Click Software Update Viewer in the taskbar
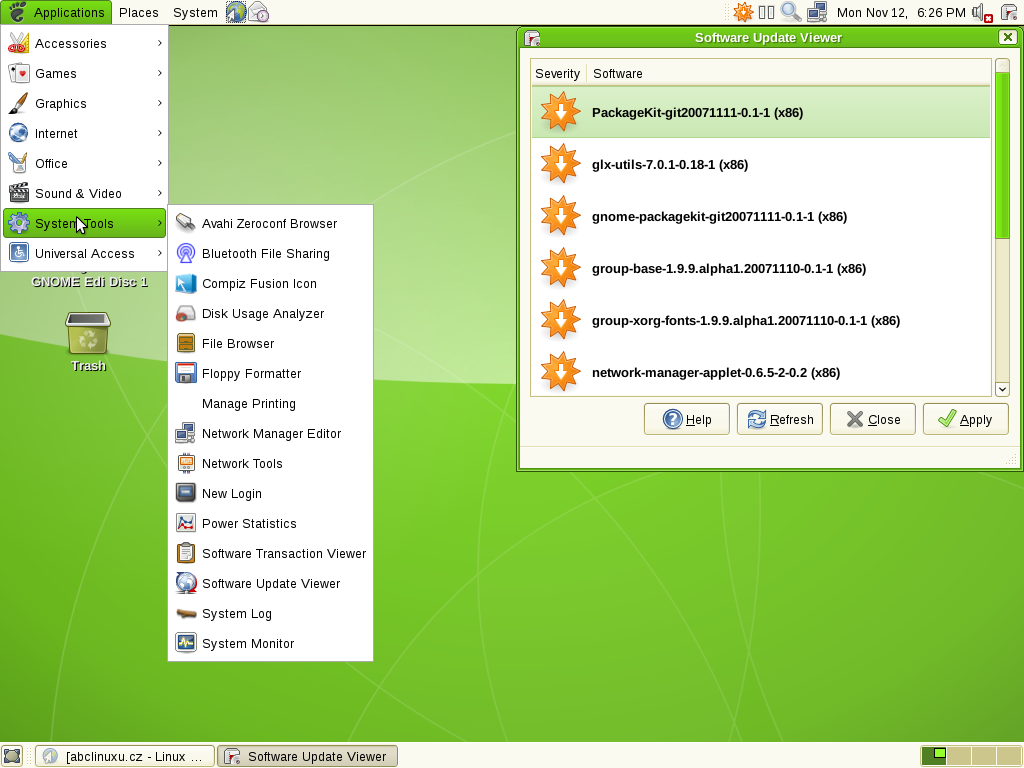This screenshot has width=1024, height=768. 307,756
